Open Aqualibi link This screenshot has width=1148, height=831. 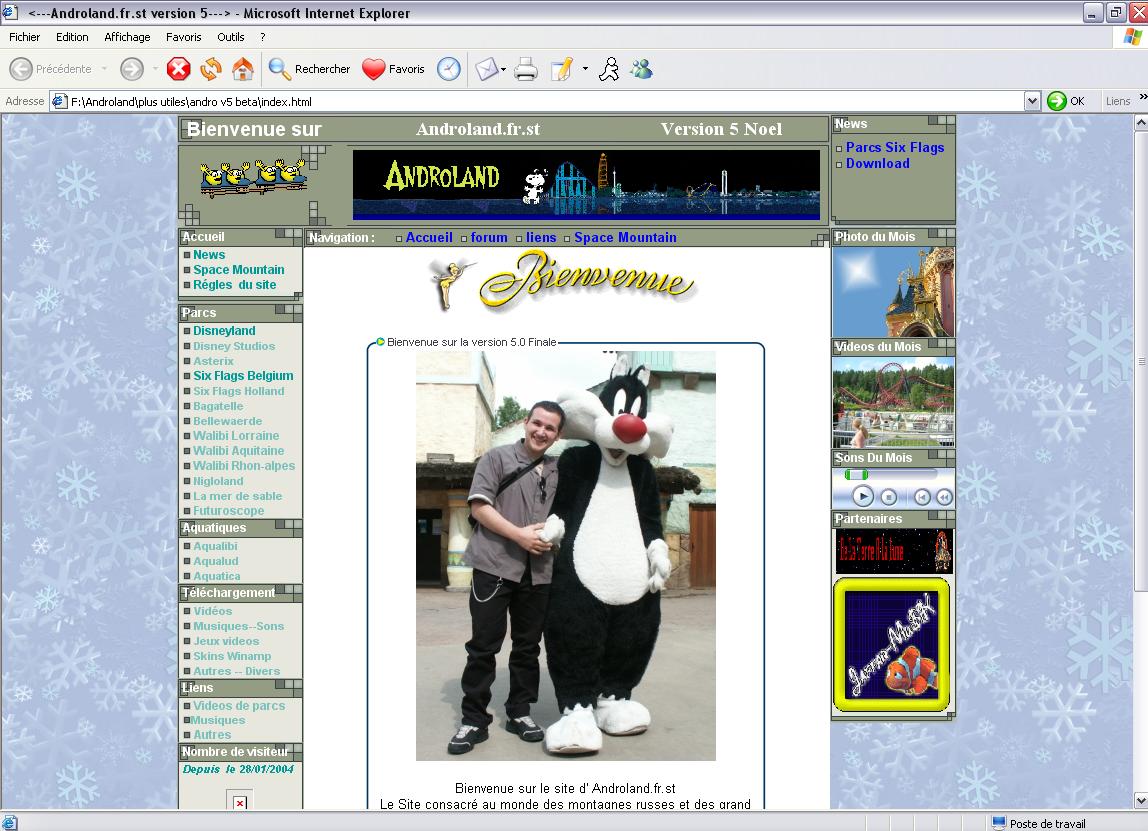click(215, 546)
